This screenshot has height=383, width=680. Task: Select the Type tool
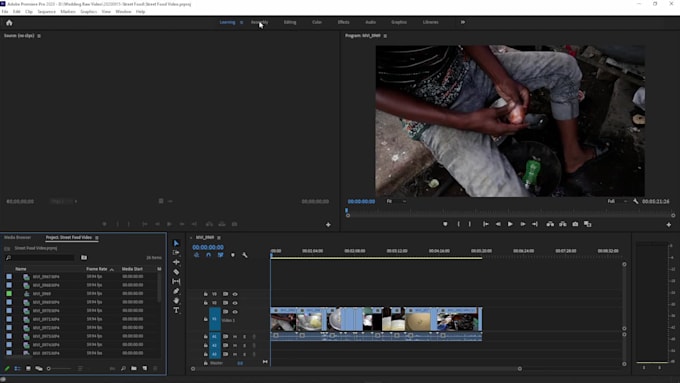point(176,311)
